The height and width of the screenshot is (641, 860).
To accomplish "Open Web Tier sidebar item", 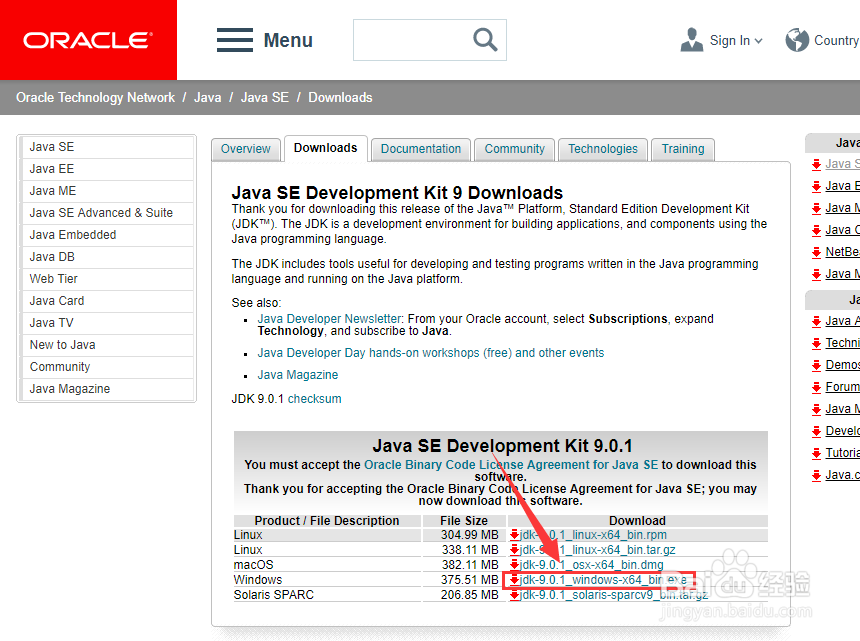I will click(107, 279).
